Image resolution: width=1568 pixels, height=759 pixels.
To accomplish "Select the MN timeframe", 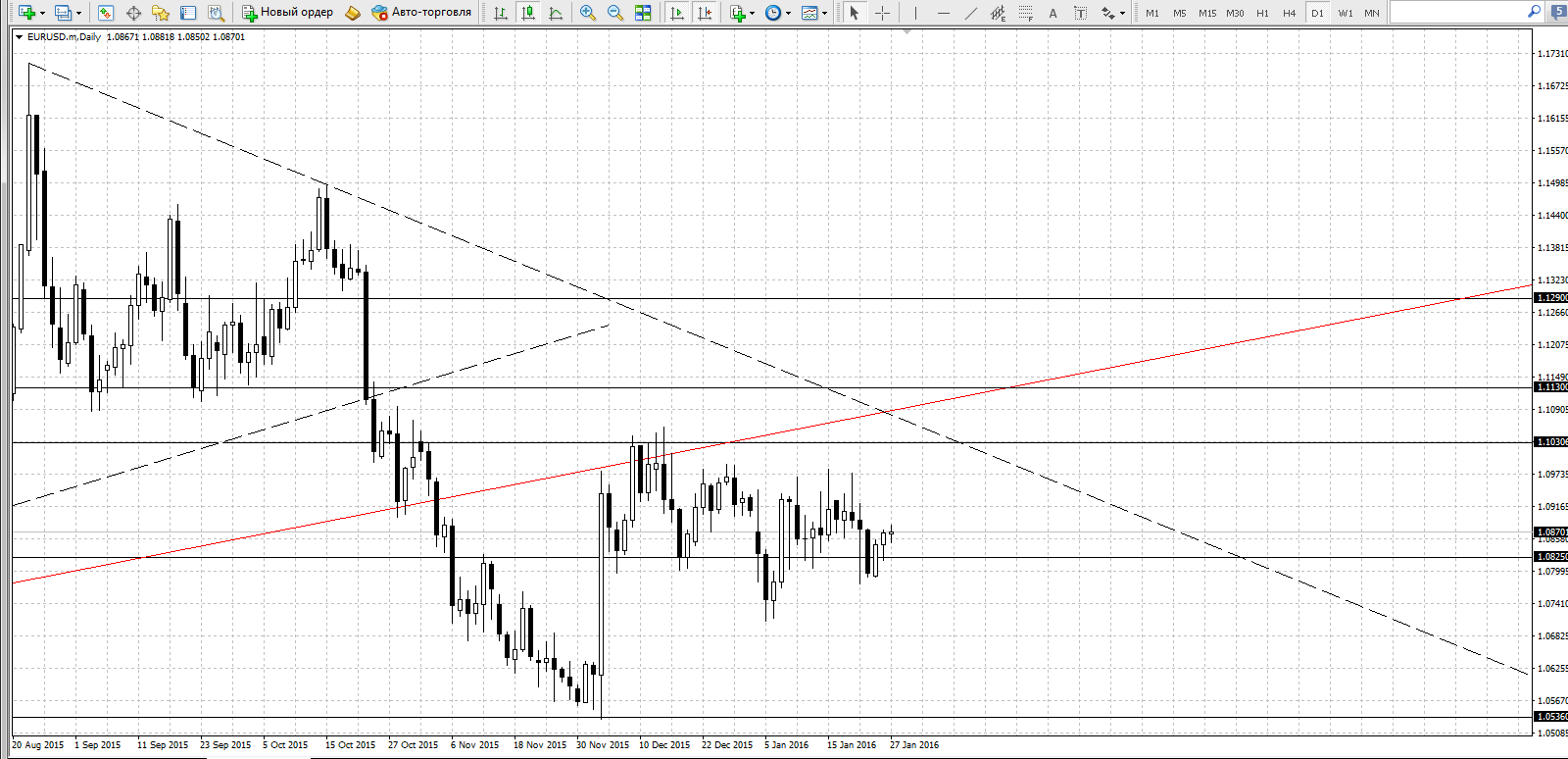I will pos(1372,13).
